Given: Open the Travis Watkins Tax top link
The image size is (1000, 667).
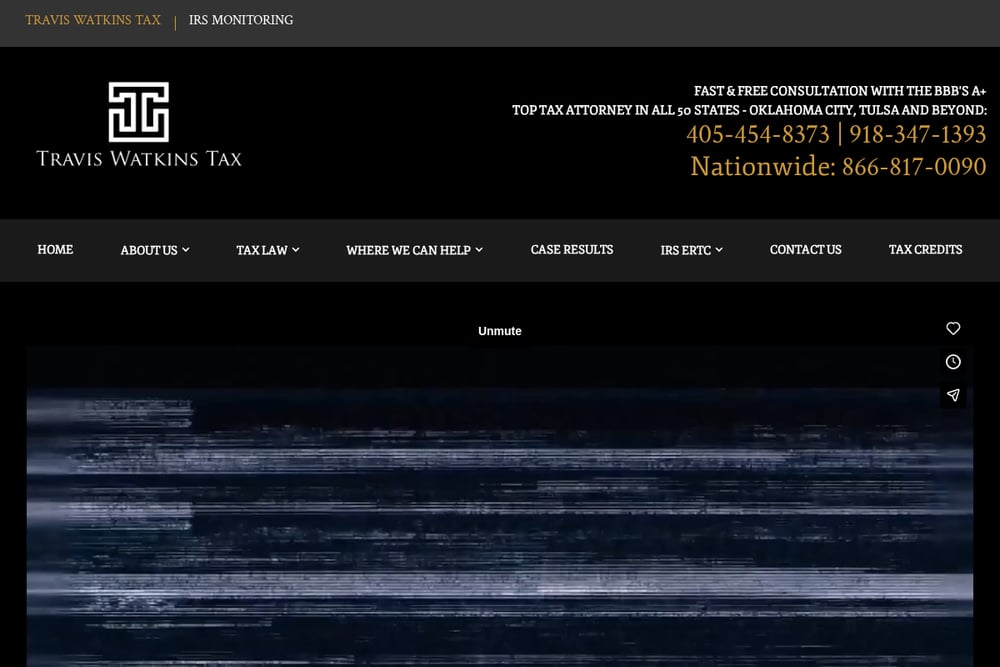Looking at the screenshot, I should coord(93,20).
